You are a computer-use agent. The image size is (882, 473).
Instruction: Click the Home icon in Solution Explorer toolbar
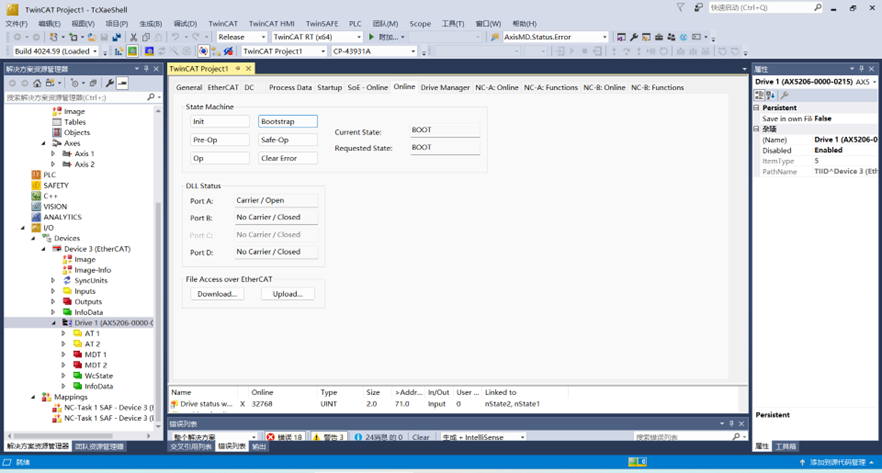pyautogui.click(x=37, y=83)
